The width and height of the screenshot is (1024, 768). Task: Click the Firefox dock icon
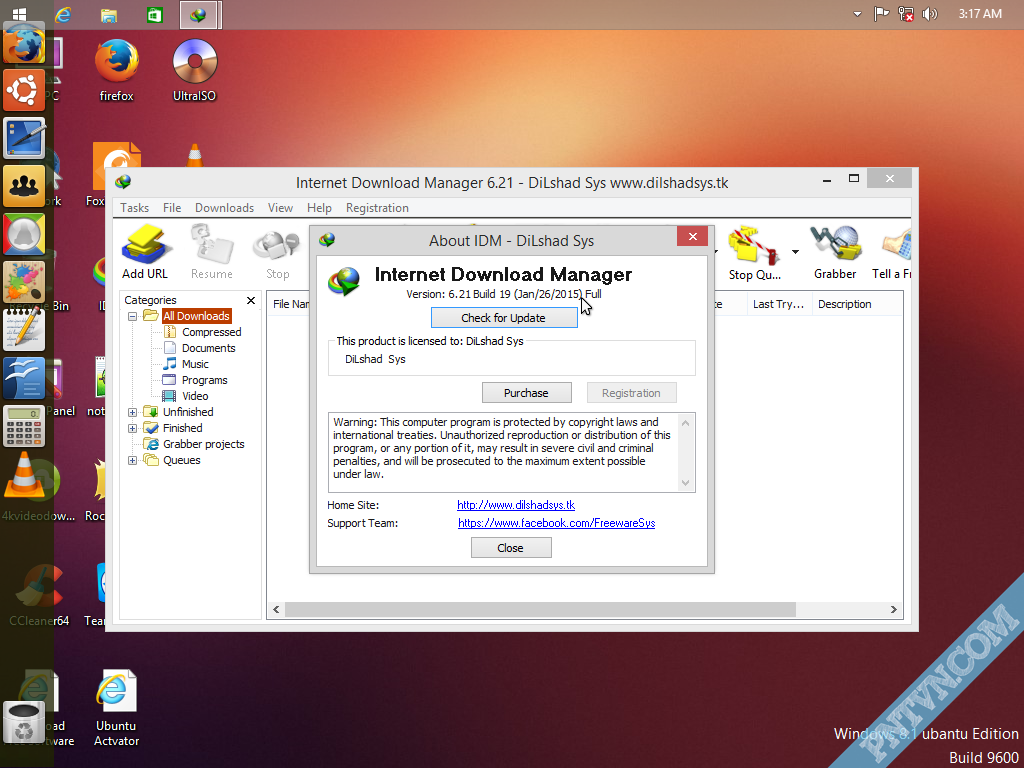tap(24, 44)
